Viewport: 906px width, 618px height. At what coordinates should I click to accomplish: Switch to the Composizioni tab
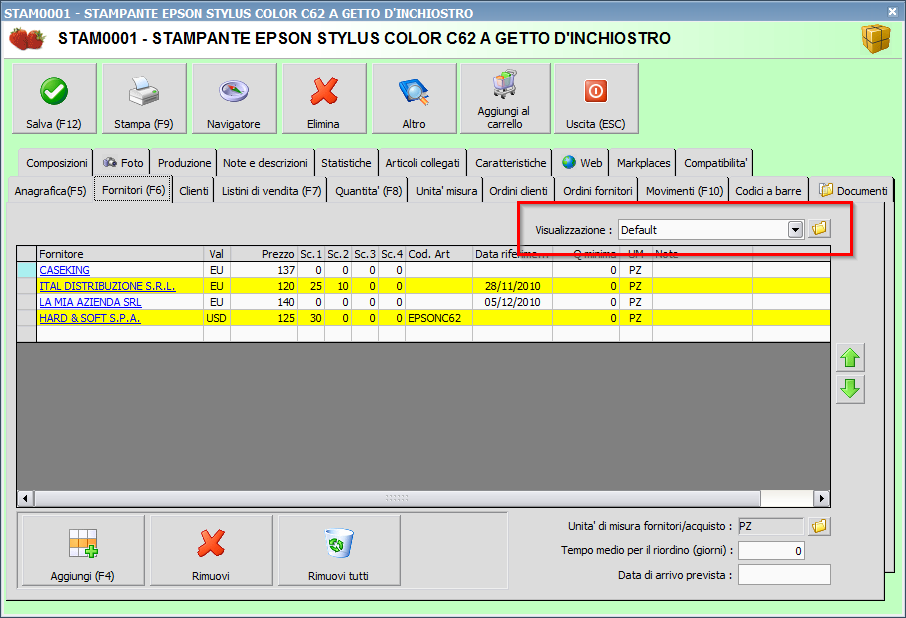click(x=57, y=163)
